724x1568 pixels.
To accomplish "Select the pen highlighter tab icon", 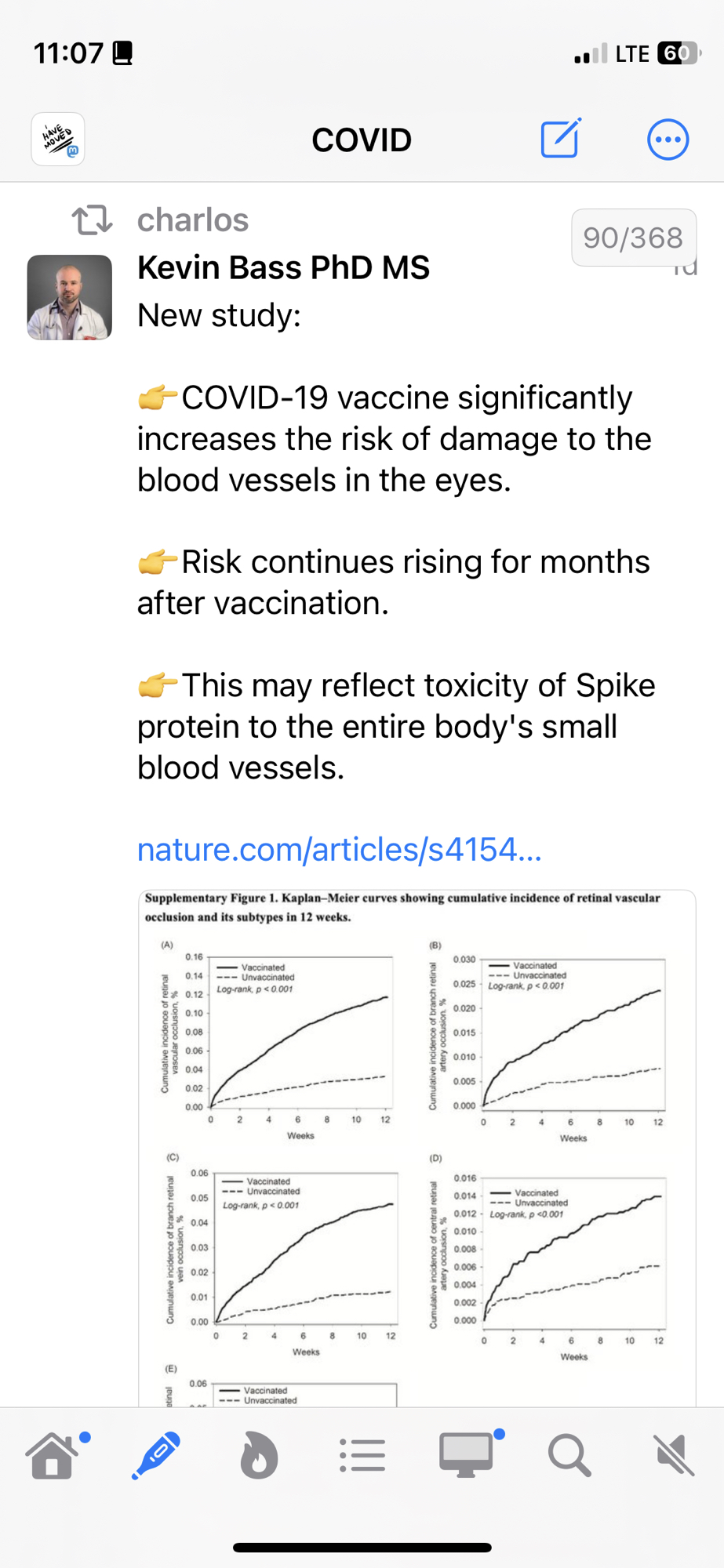I will click(156, 1455).
